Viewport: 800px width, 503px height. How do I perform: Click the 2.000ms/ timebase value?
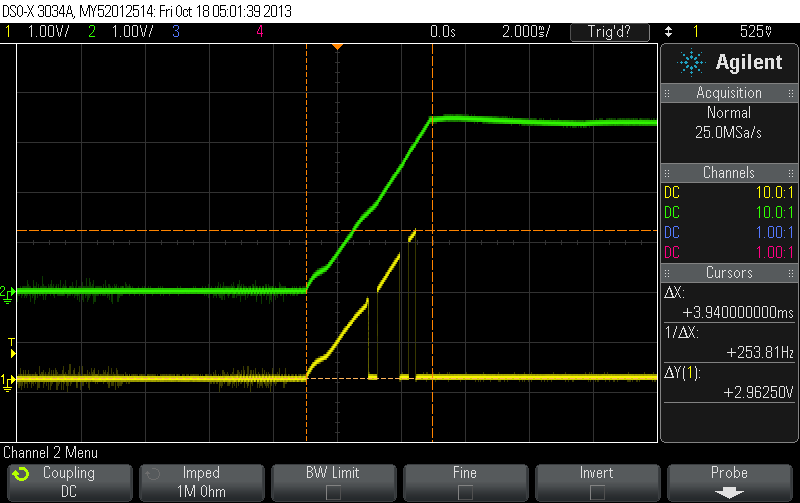[526, 32]
